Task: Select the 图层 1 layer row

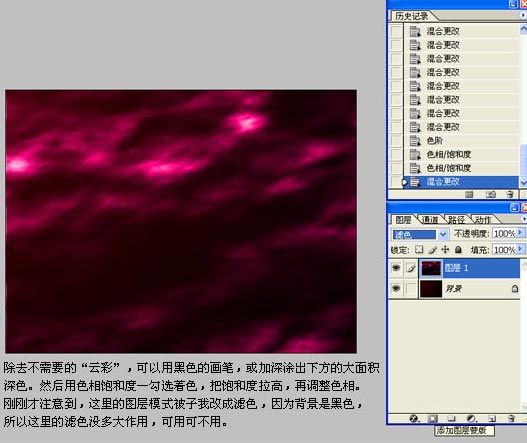Action: point(469,268)
